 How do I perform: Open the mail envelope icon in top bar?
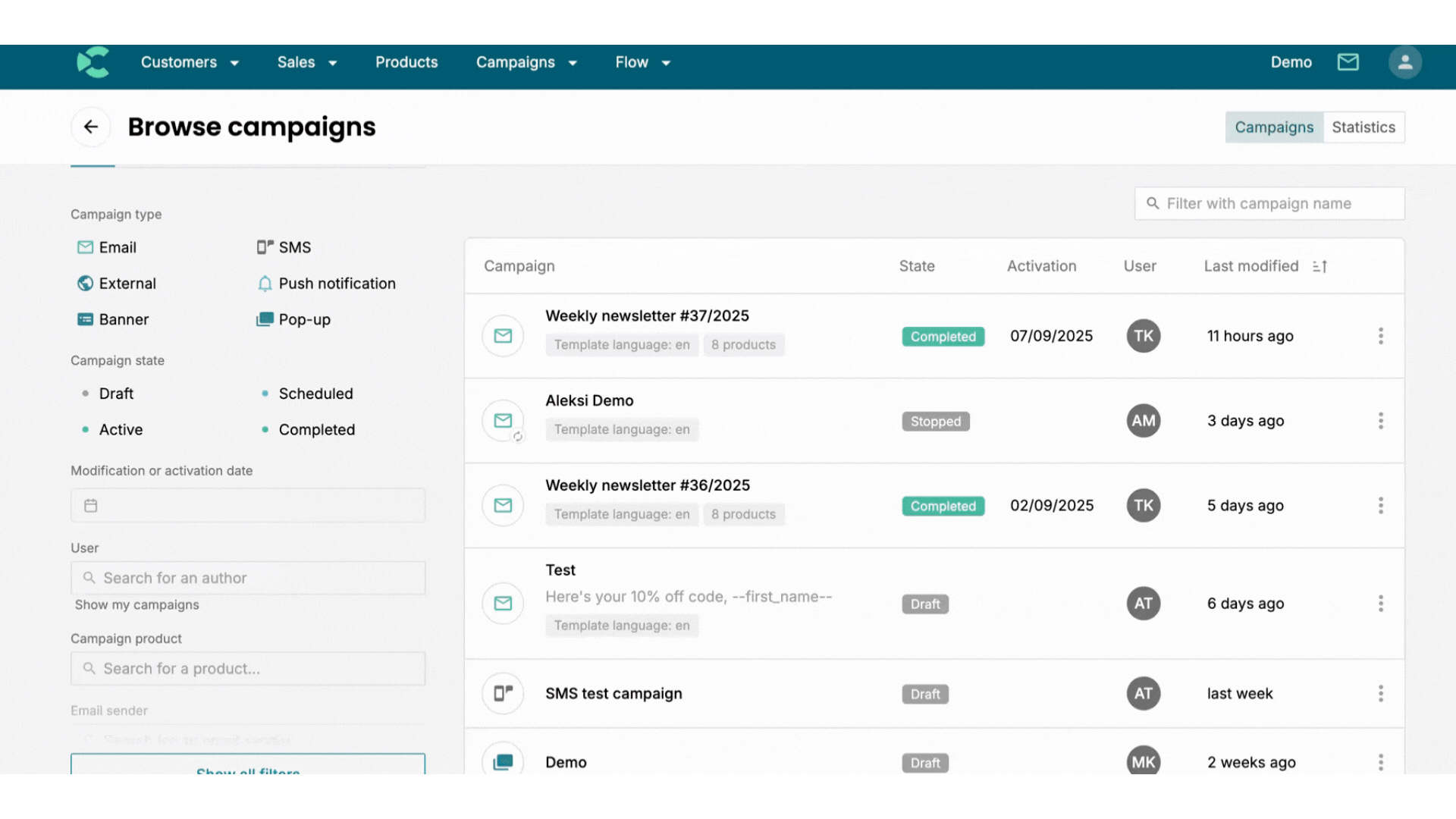1348,62
